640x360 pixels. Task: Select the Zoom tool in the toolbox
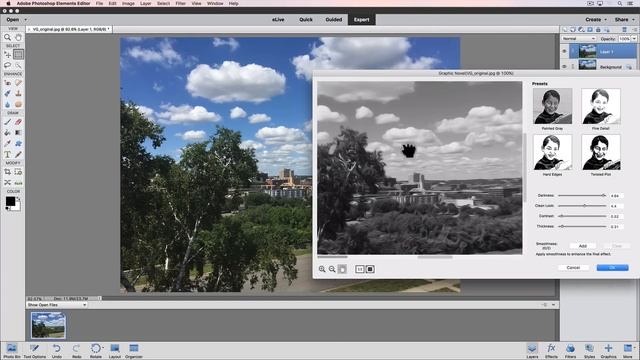(7, 37)
